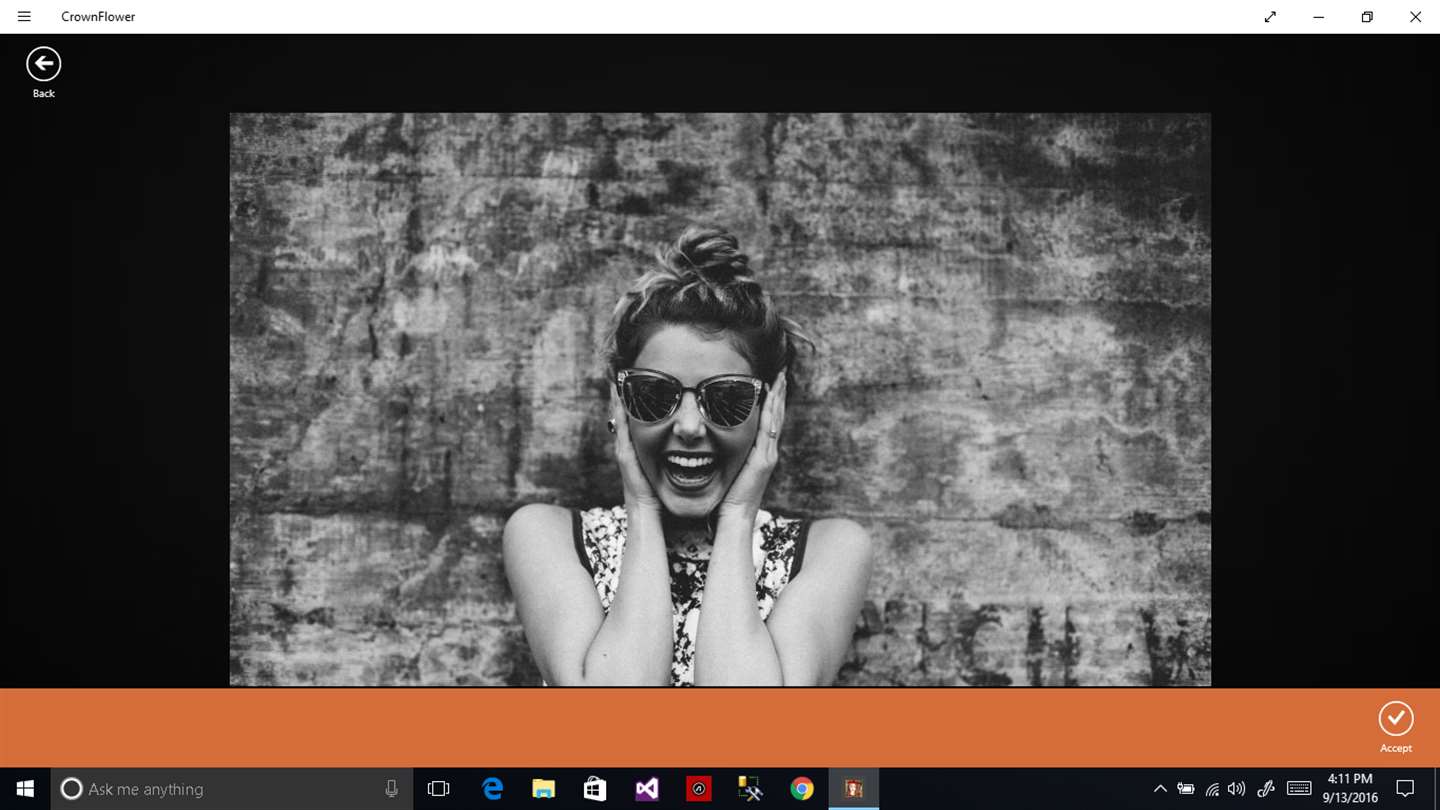Check the battery status icon
Viewport: 1440px width, 810px height.
tap(1186, 789)
